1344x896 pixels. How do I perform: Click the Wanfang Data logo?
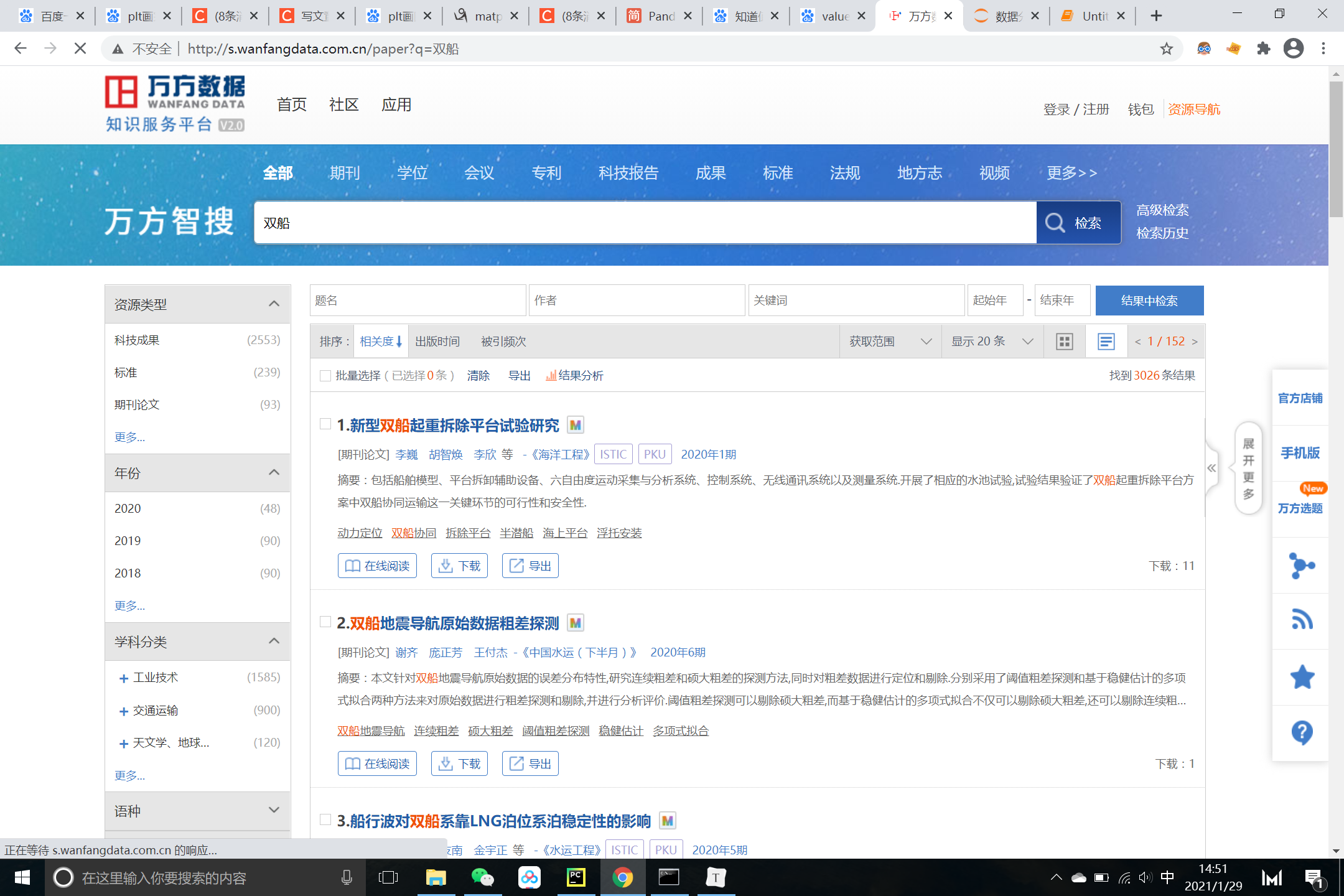click(x=175, y=103)
